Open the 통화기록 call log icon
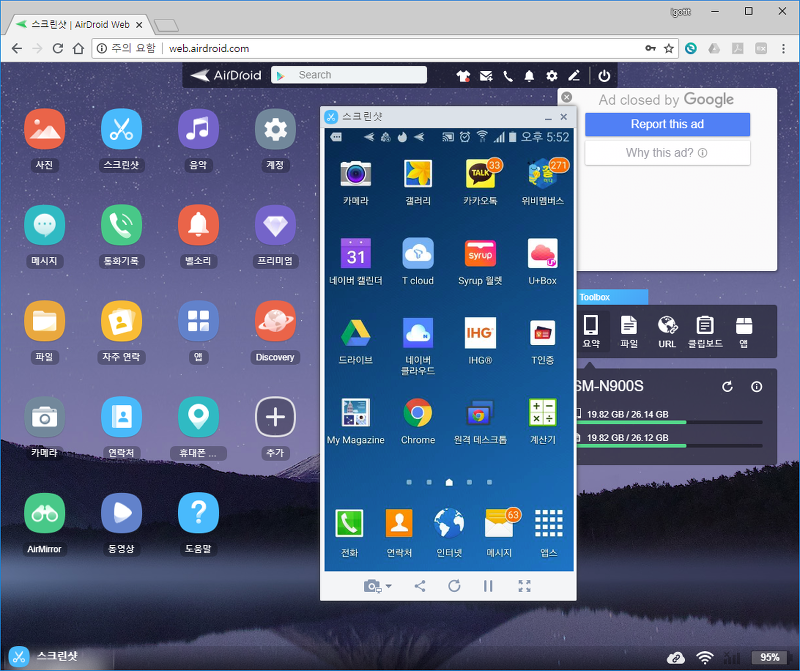This screenshot has width=800, height=671. pyautogui.click(x=121, y=225)
